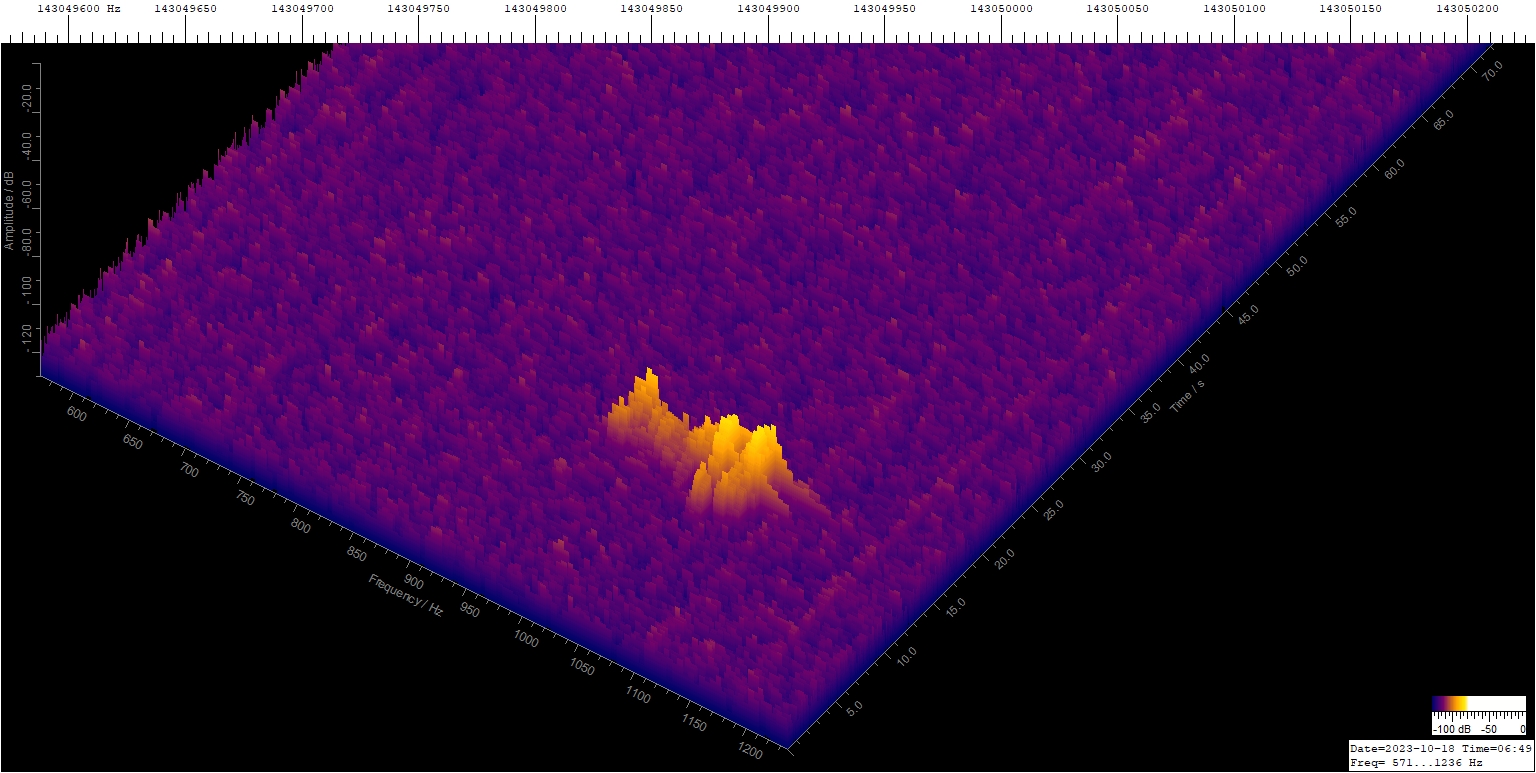The height and width of the screenshot is (773, 1536).
Task: Click the '10.0' time axis label
Action: [907, 657]
